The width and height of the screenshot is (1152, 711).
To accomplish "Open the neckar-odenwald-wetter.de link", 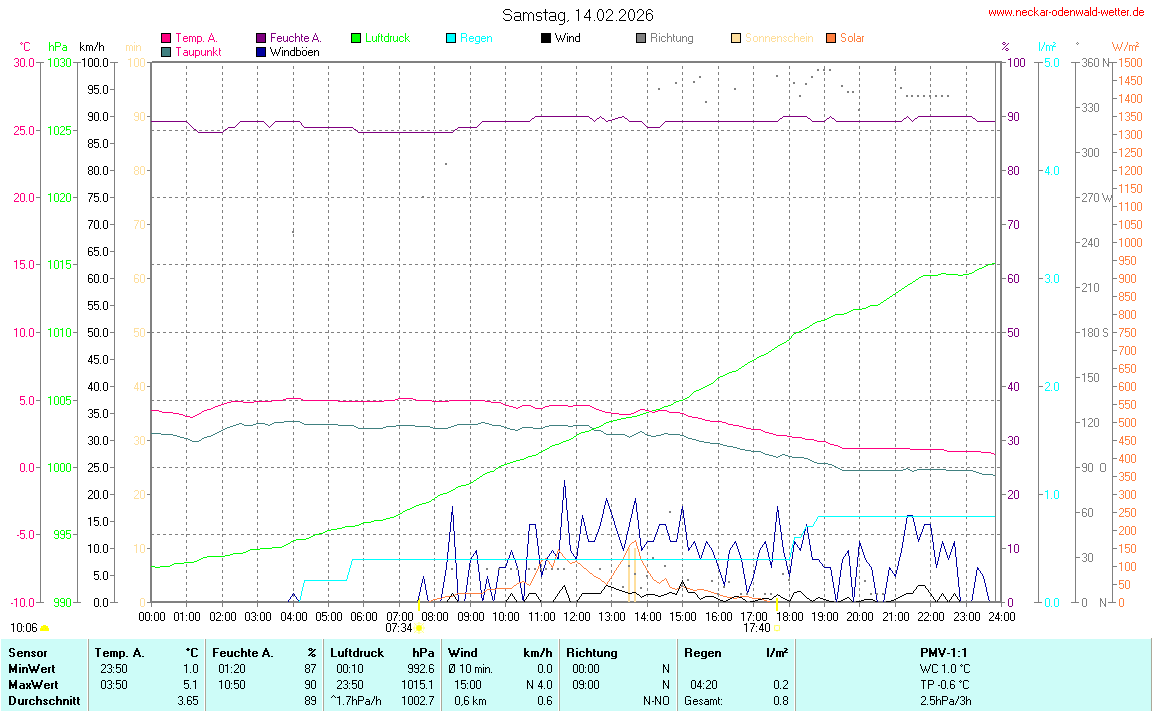I will tap(1065, 12).
